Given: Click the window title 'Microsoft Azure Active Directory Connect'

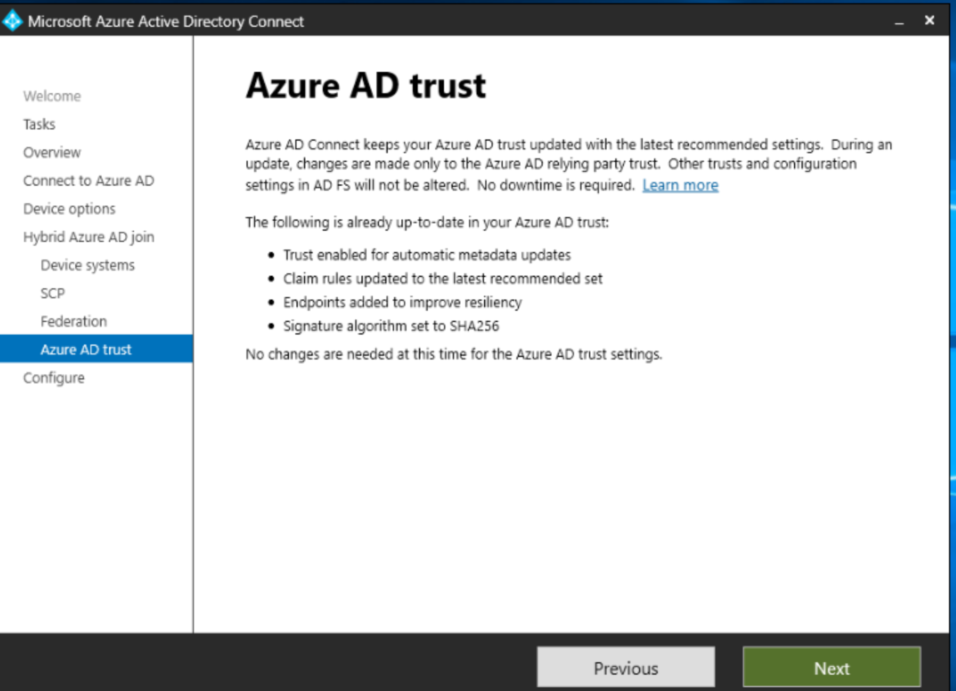Looking at the screenshot, I should pos(166,21).
